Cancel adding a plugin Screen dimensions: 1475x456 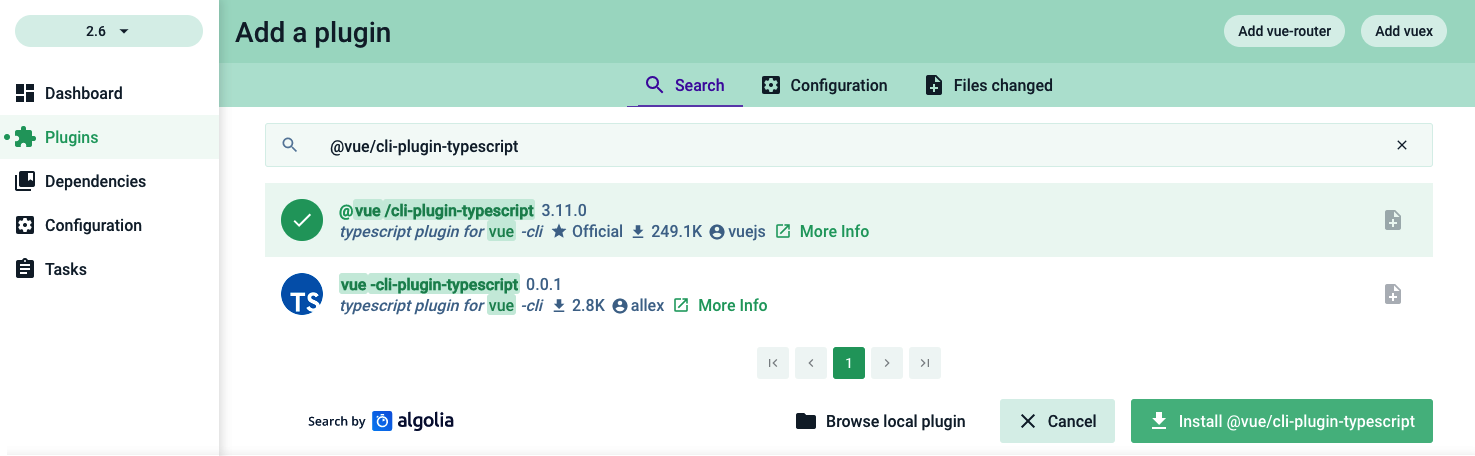1057,421
